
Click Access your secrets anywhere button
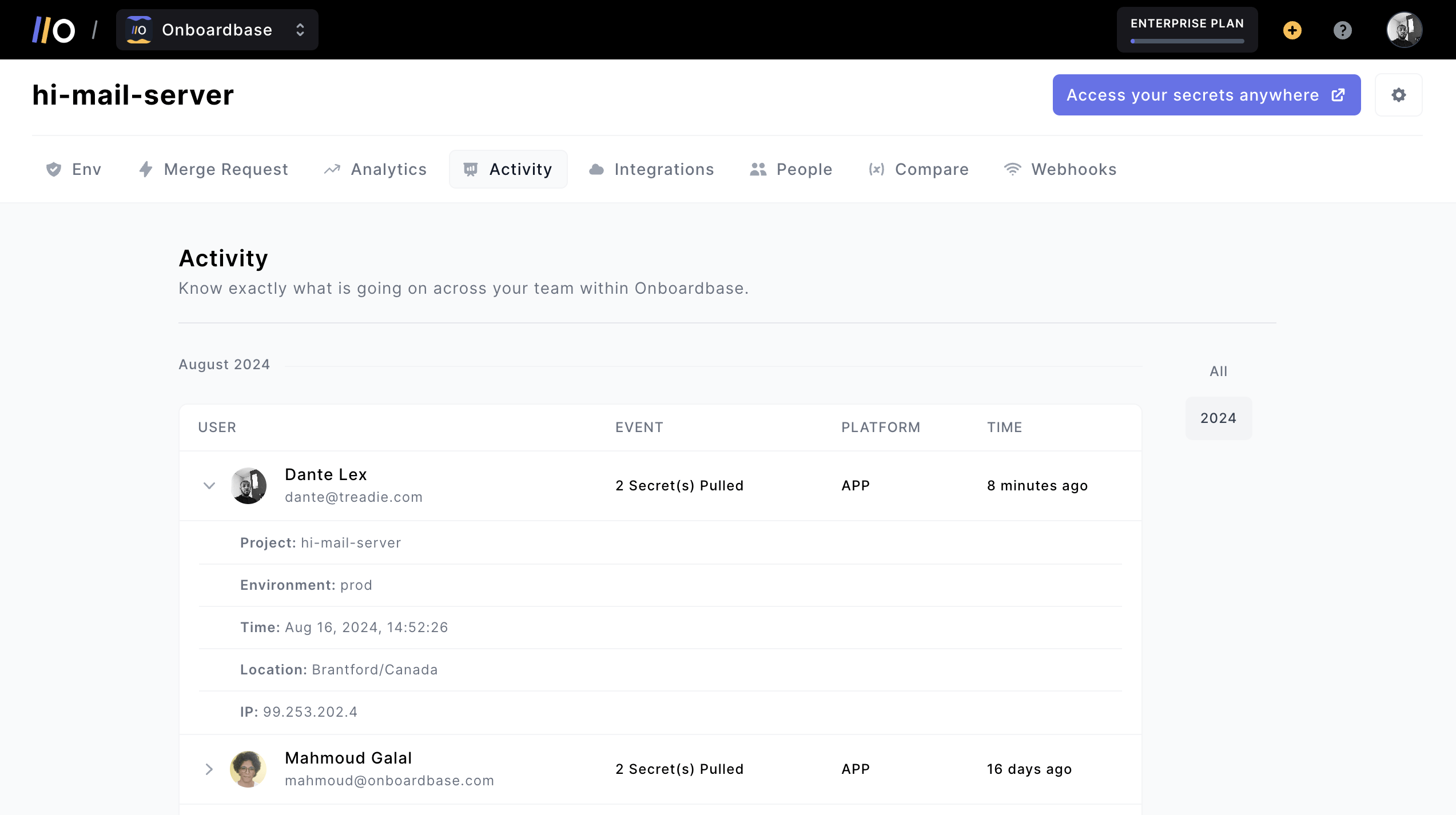point(1207,95)
